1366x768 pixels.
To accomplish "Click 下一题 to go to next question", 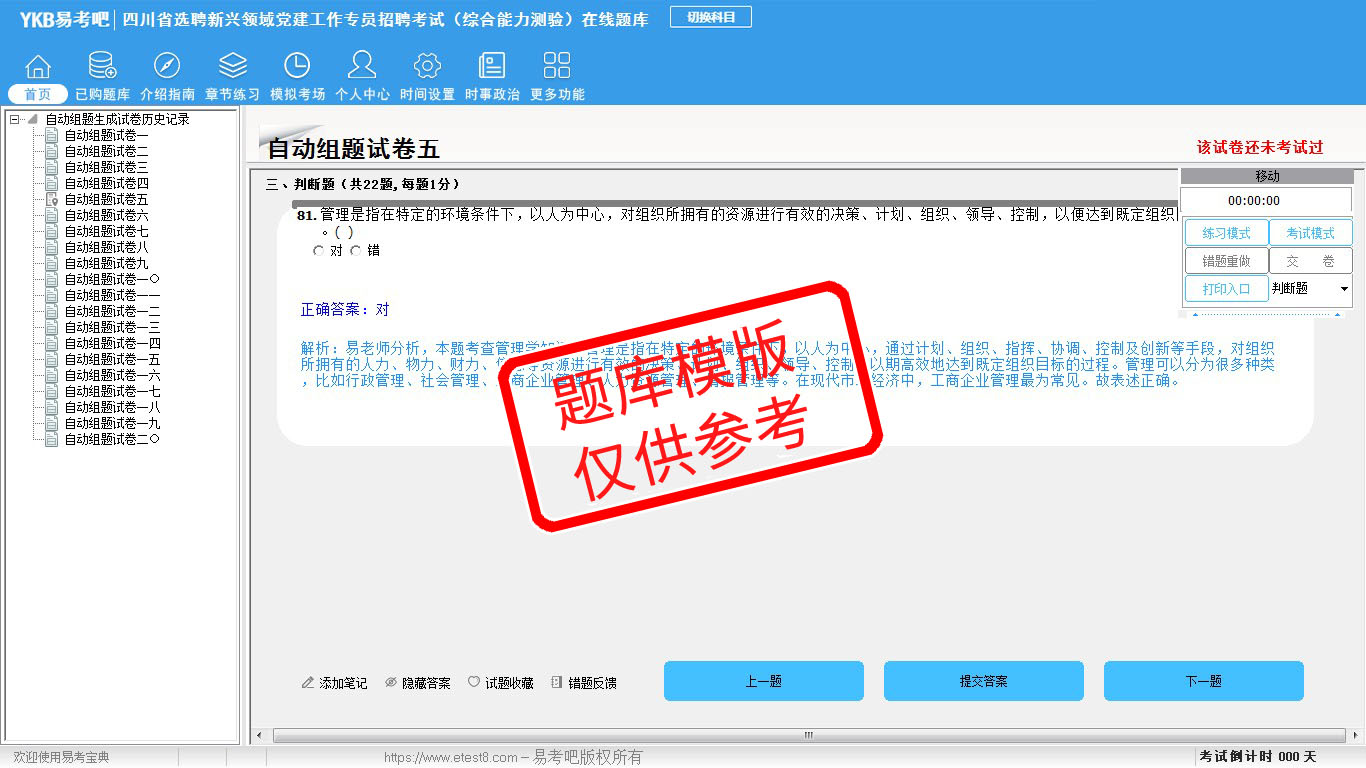I will pyautogui.click(x=1203, y=681).
